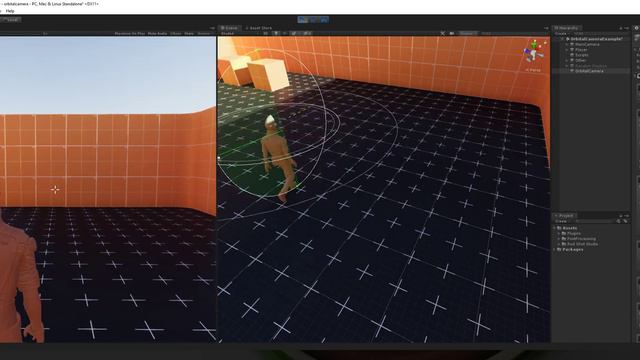Open the Project panel options menu
This screenshot has width=640, height=360.
627,216
